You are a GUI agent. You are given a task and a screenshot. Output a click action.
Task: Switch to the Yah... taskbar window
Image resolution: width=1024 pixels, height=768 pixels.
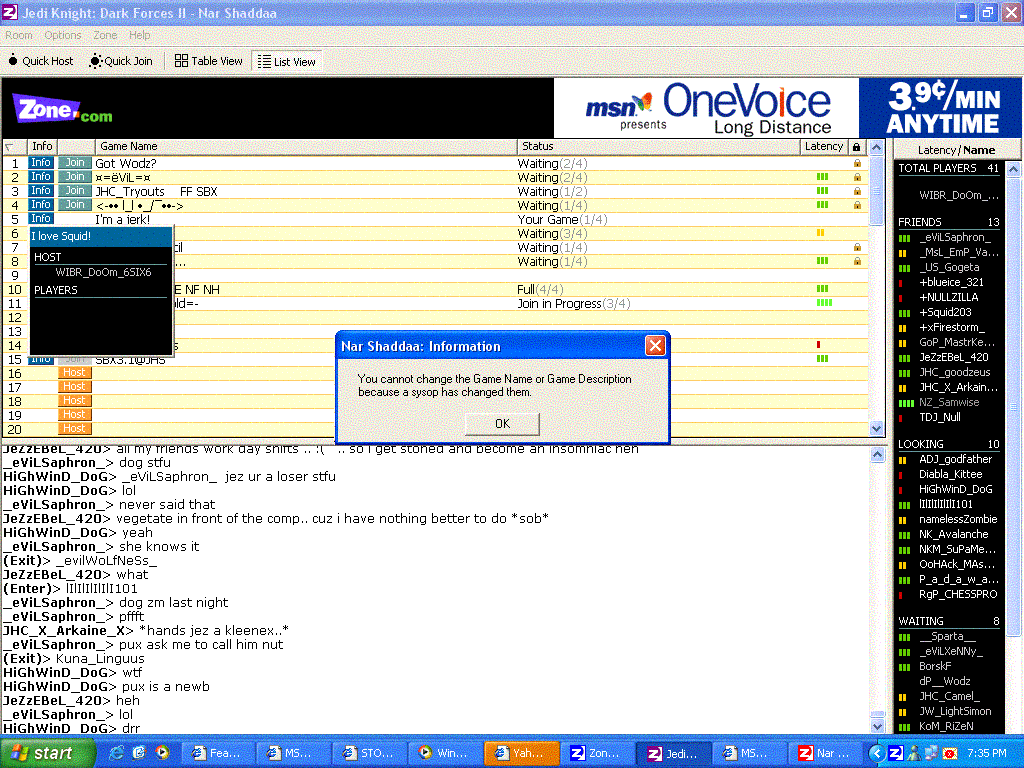click(x=522, y=753)
